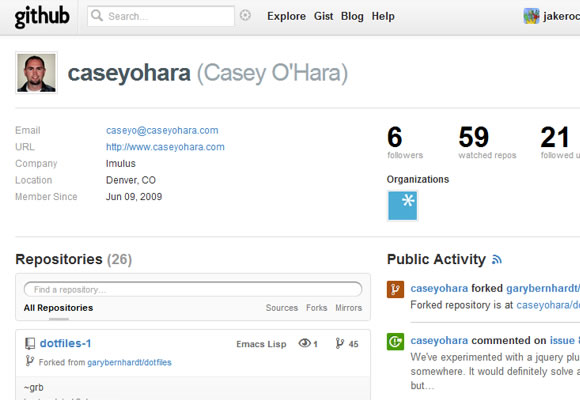
Task: Open forked repository caseyohara/d... link
Action: 548,305
